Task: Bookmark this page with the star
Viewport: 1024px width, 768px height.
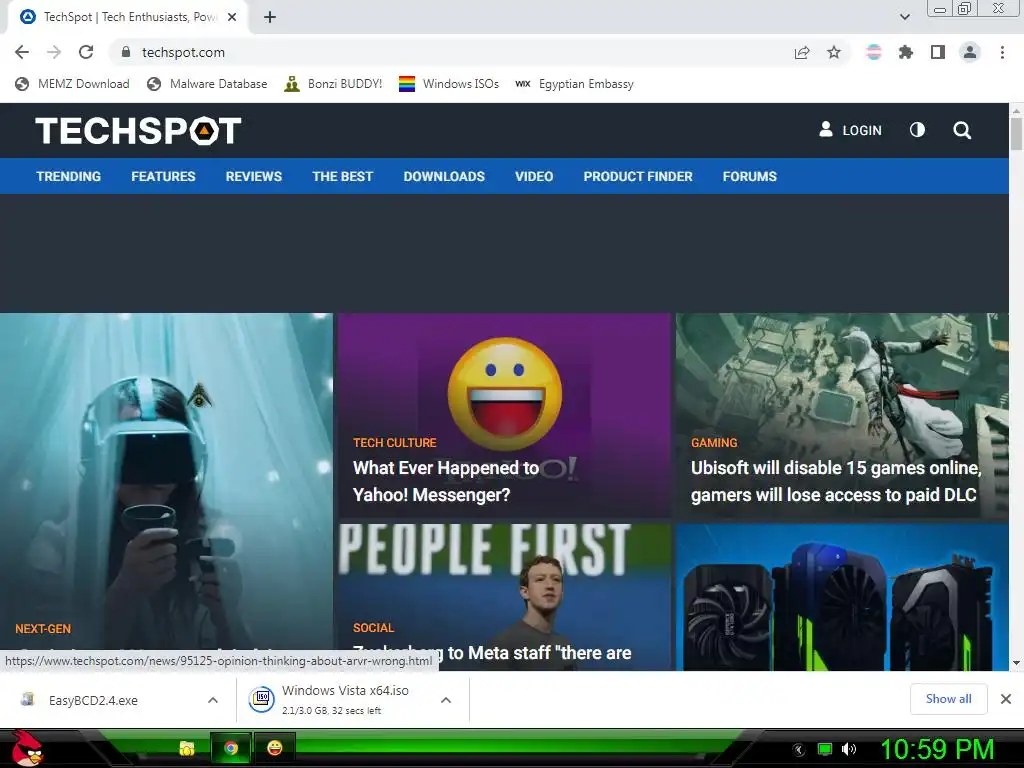Action: [834, 52]
